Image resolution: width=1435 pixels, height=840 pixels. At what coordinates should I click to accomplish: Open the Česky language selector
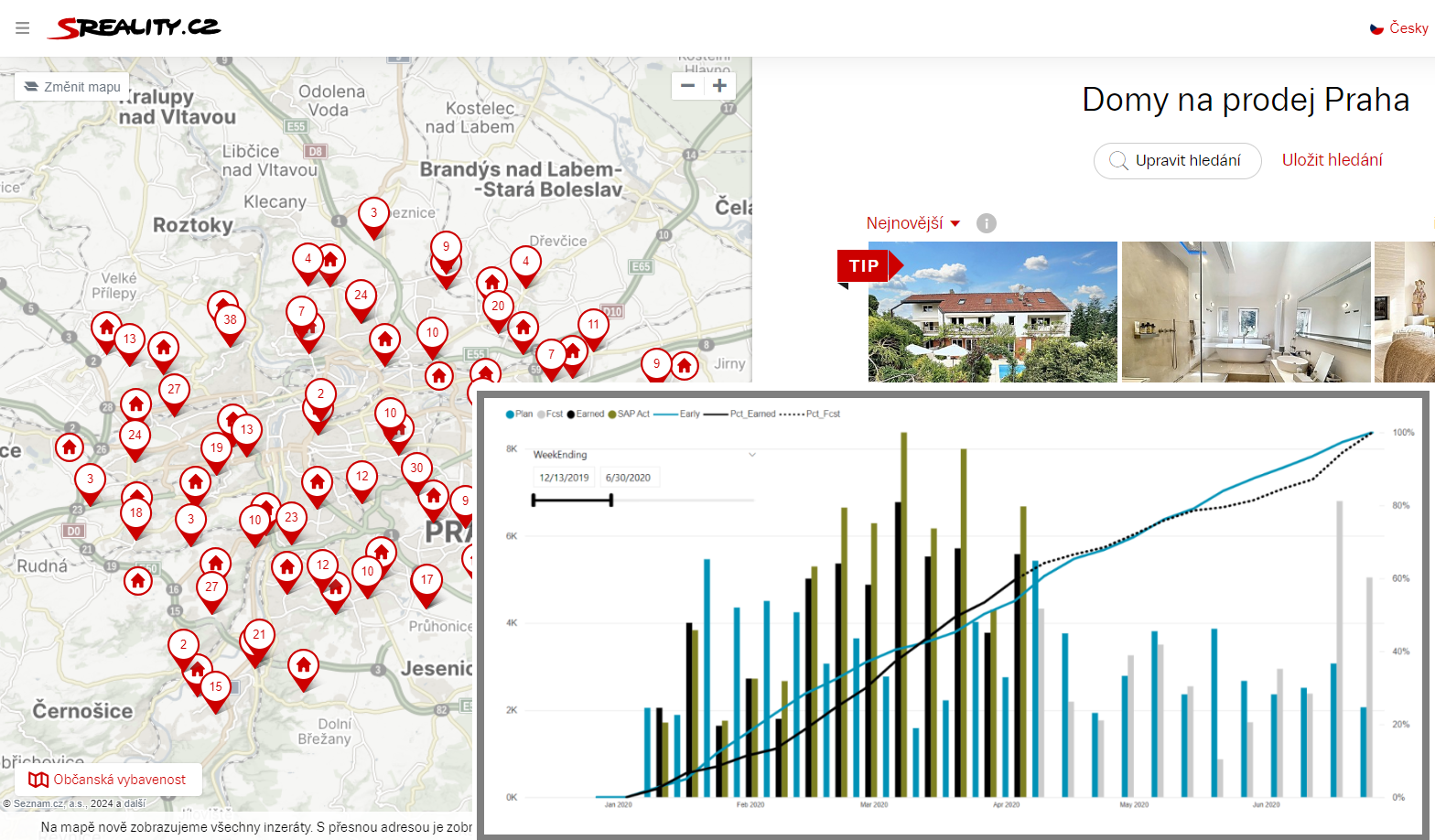coord(1398,28)
